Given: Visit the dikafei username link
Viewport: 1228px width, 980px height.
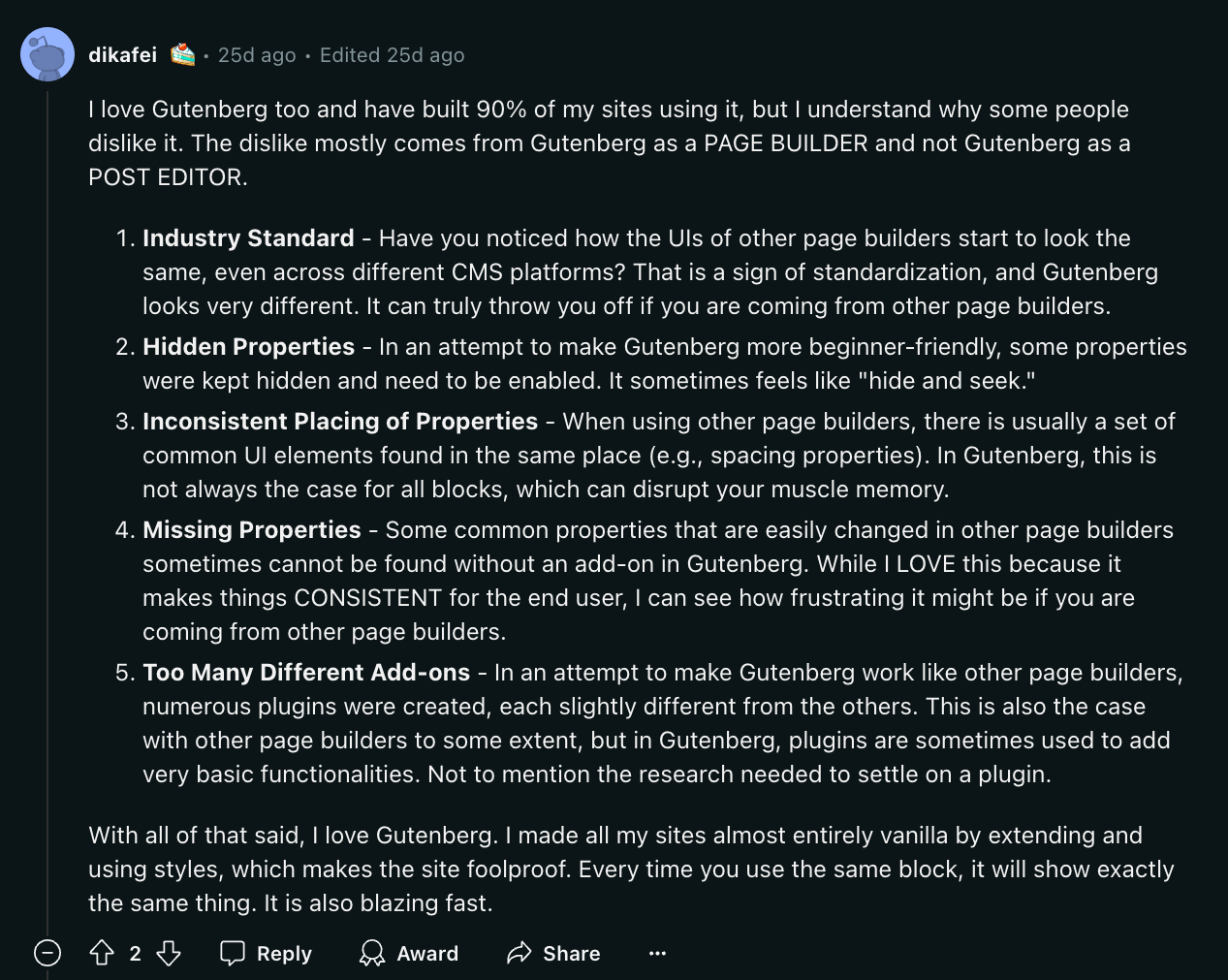Looking at the screenshot, I should point(122,55).
